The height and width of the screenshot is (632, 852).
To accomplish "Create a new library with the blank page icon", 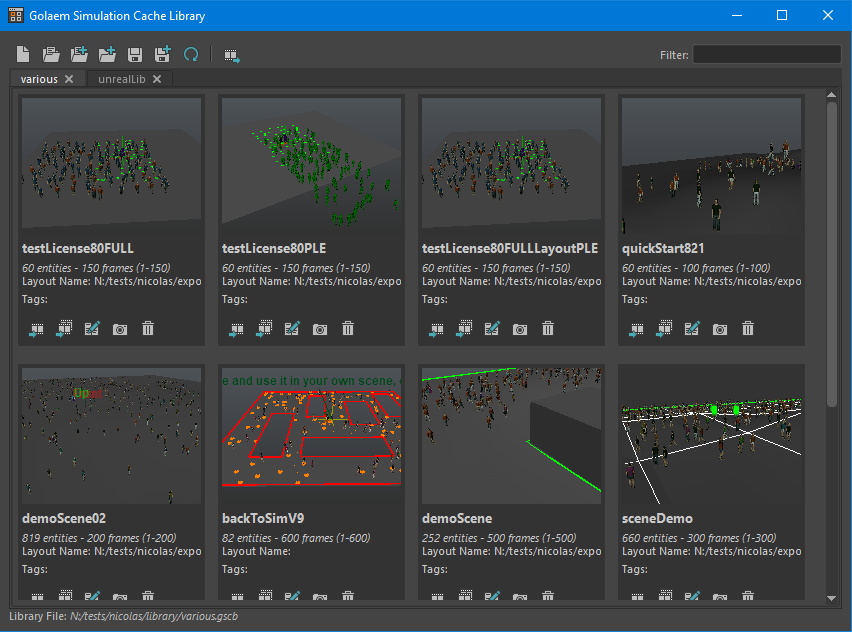I will tap(23, 54).
